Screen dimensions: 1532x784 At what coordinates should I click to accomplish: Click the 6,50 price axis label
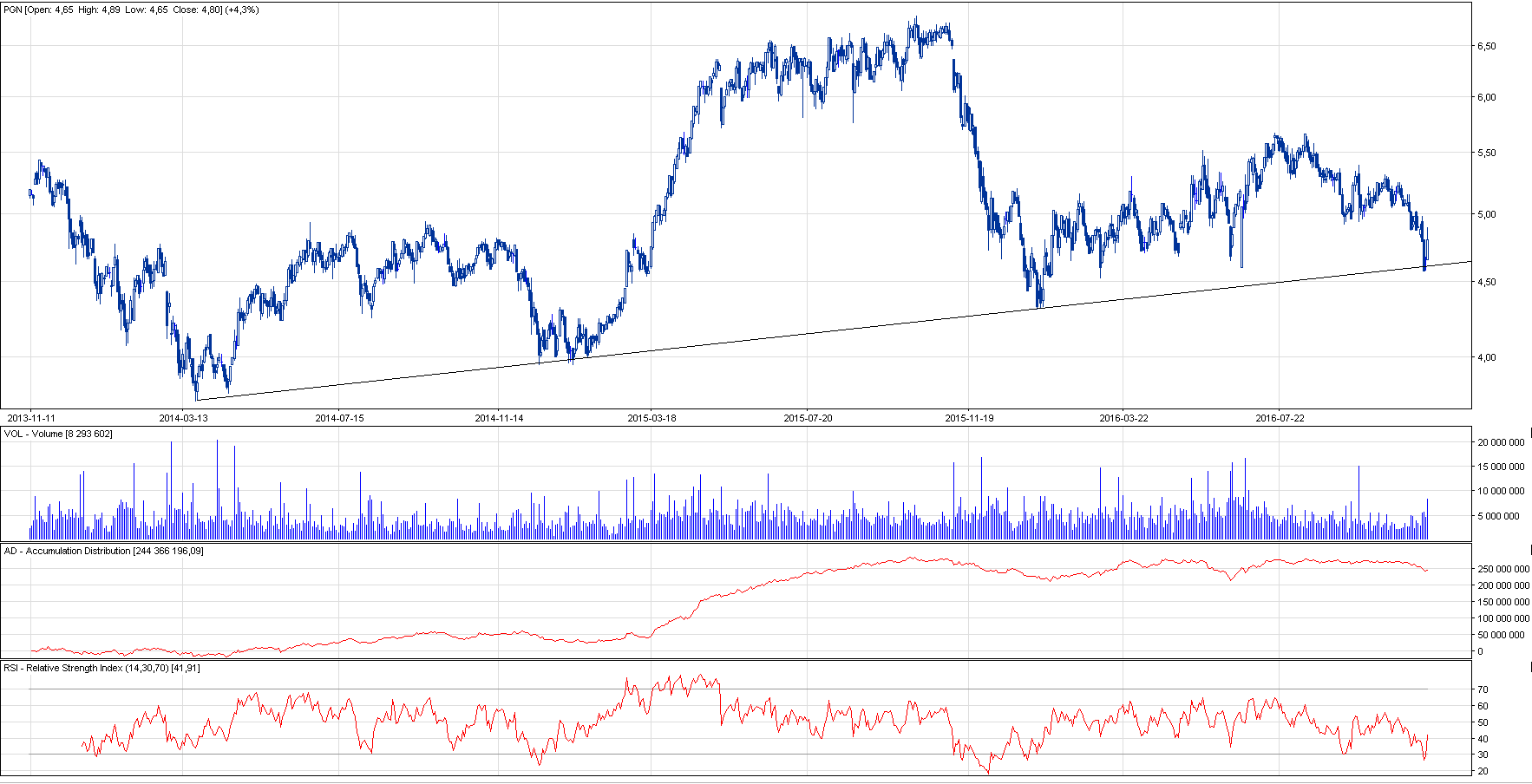coord(1486,47)
